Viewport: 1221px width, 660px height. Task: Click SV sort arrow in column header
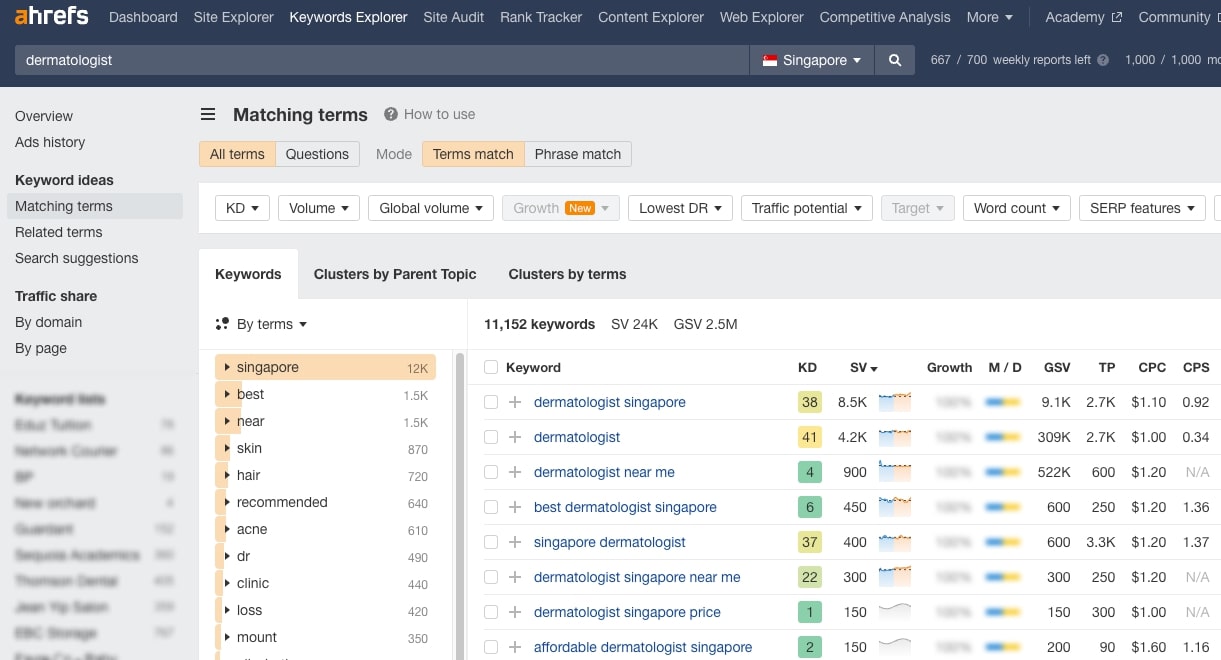874,369
